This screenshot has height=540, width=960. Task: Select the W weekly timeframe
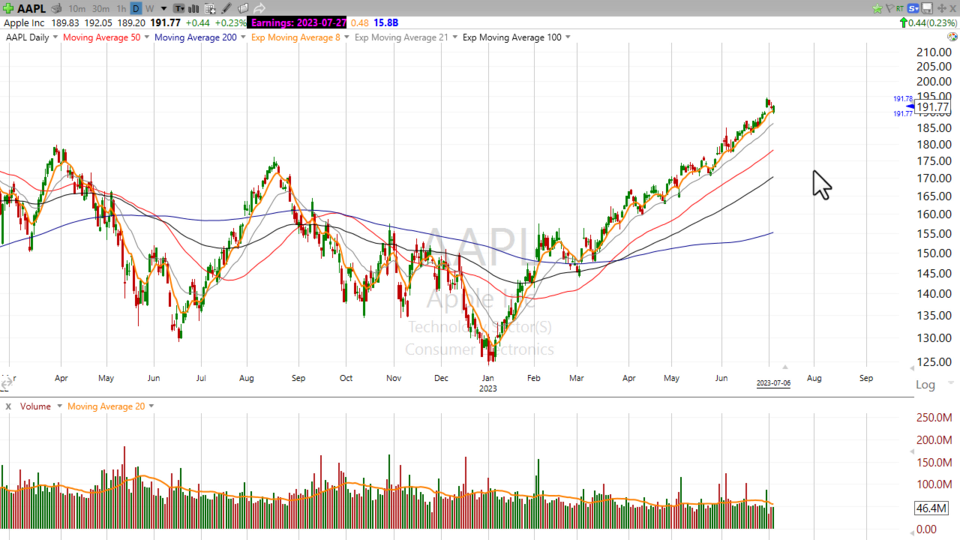tap(150, 9)
